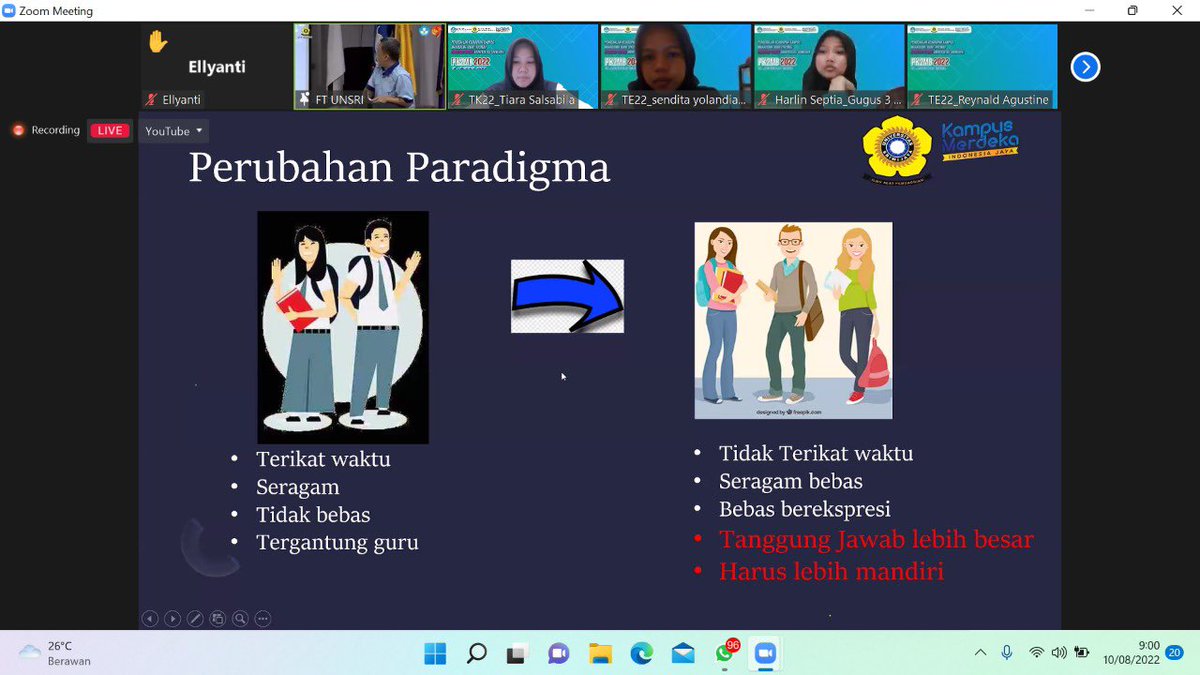Click the red LIVE badge
The image size is (1200, 675).
click(x=110, y=131)
